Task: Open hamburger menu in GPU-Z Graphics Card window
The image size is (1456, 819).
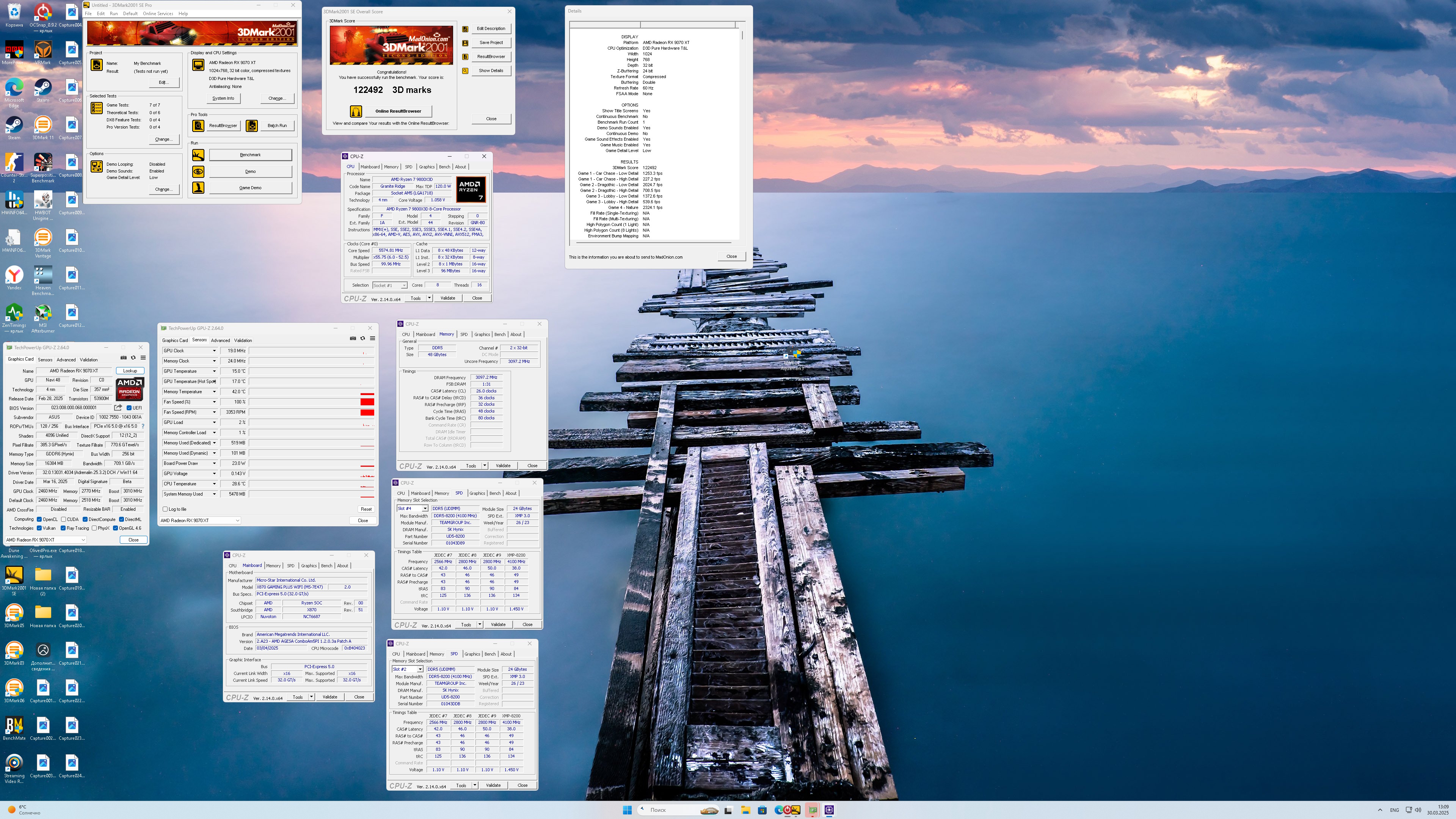Action: (143, 357)
